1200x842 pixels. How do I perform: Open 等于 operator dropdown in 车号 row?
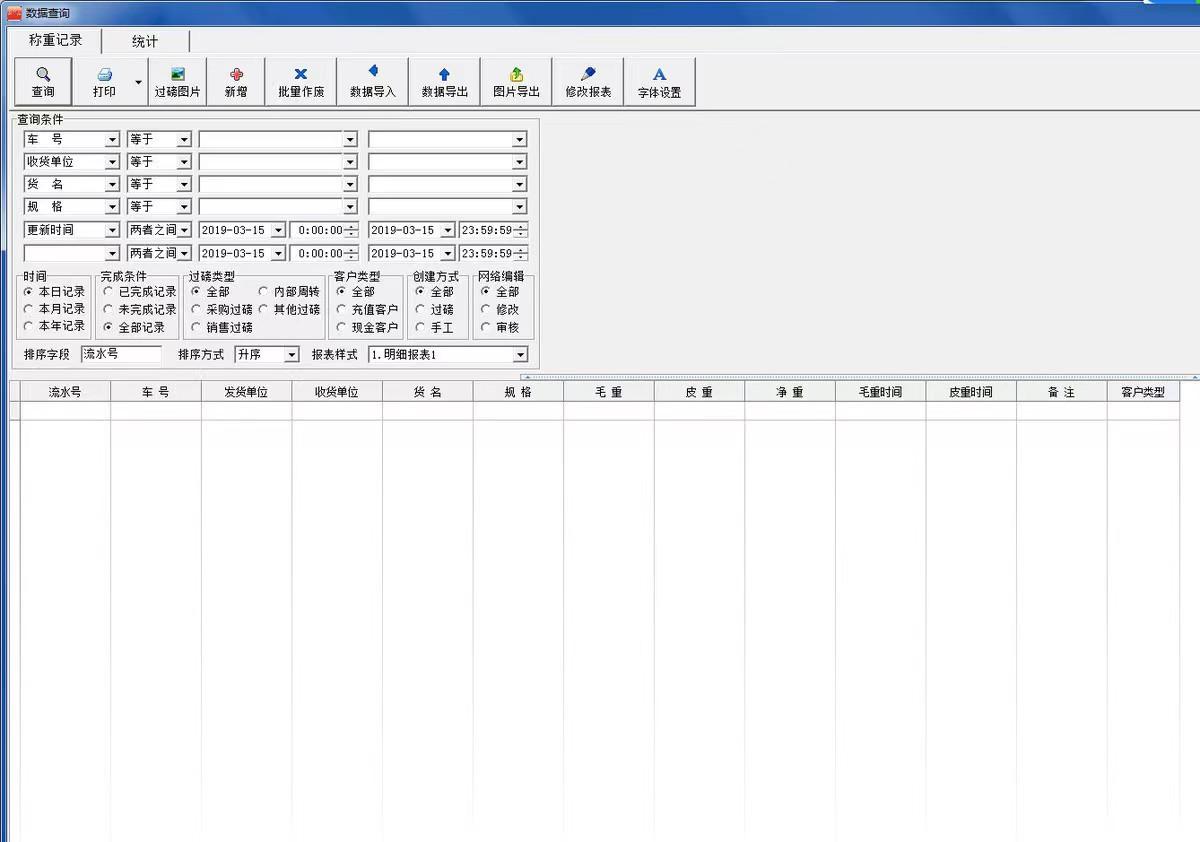click(184, 139)
